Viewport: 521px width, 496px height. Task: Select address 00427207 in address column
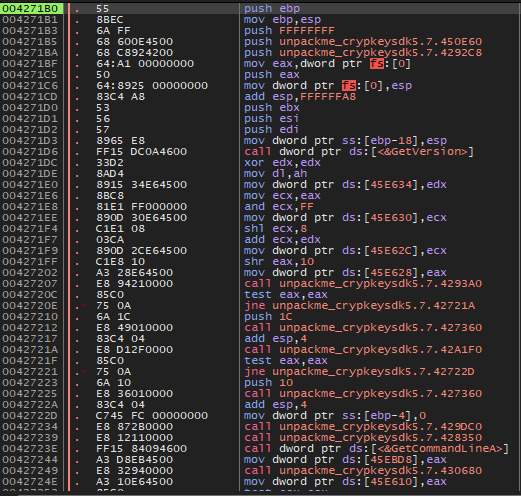pyautogui.click(x=30, y=283)
